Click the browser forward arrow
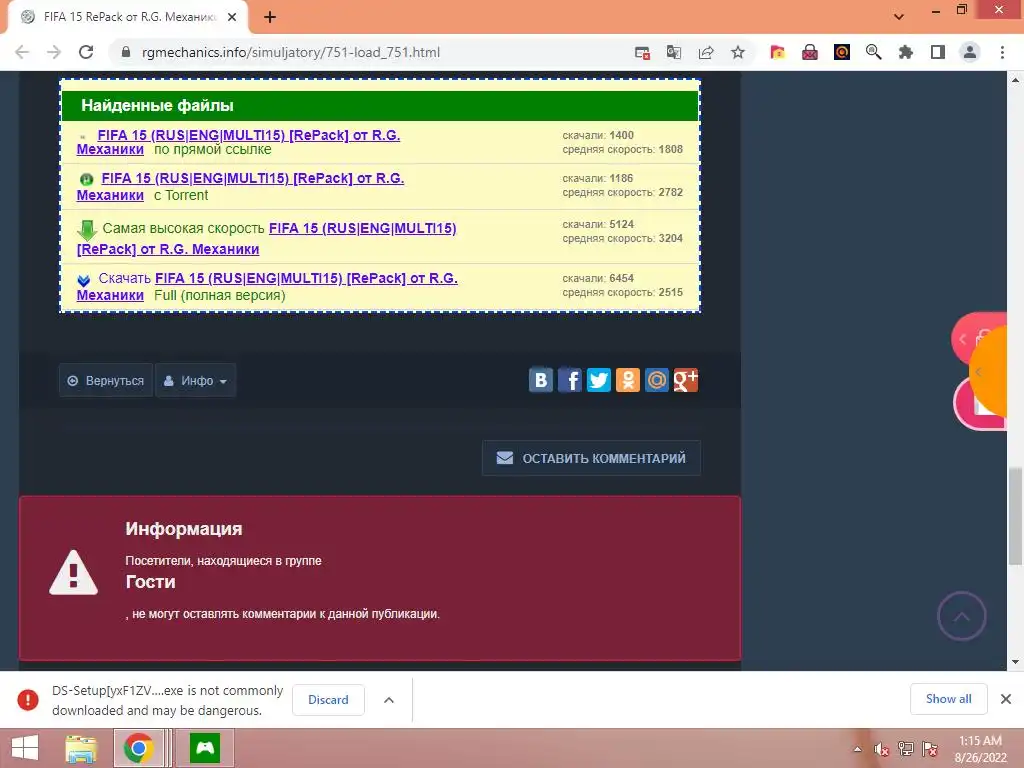This screenshot has width=1024, height=768. (x=54, y=52)
